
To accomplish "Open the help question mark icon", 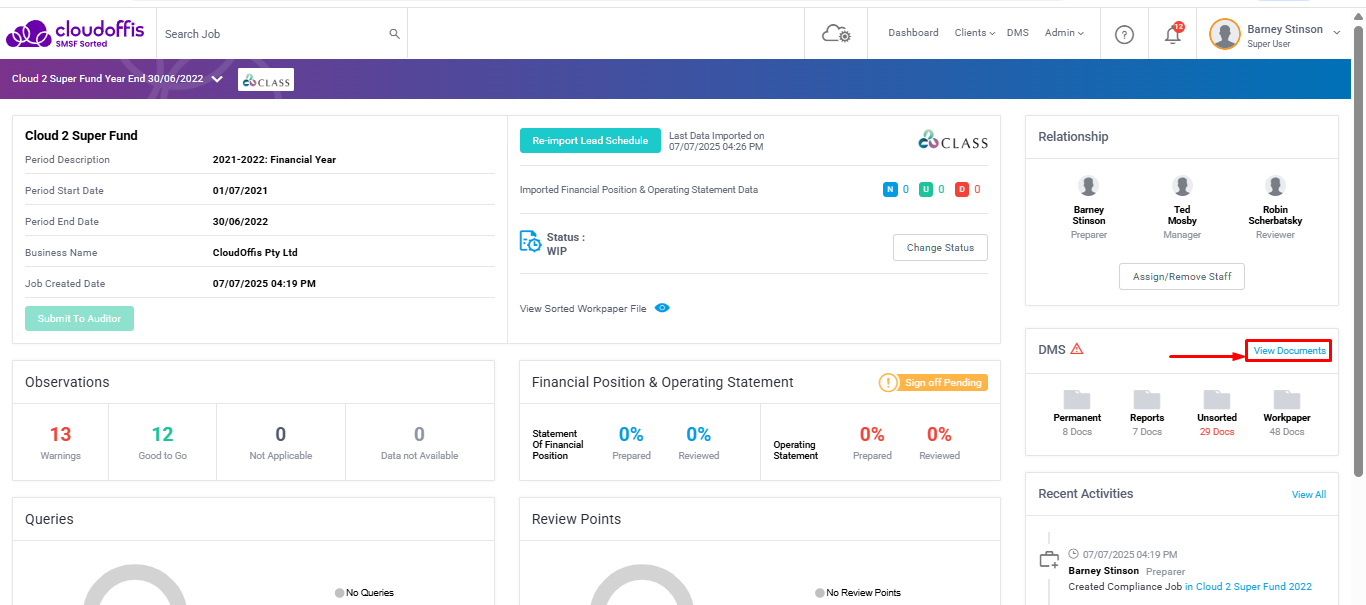I will (x=1124, y=35).
